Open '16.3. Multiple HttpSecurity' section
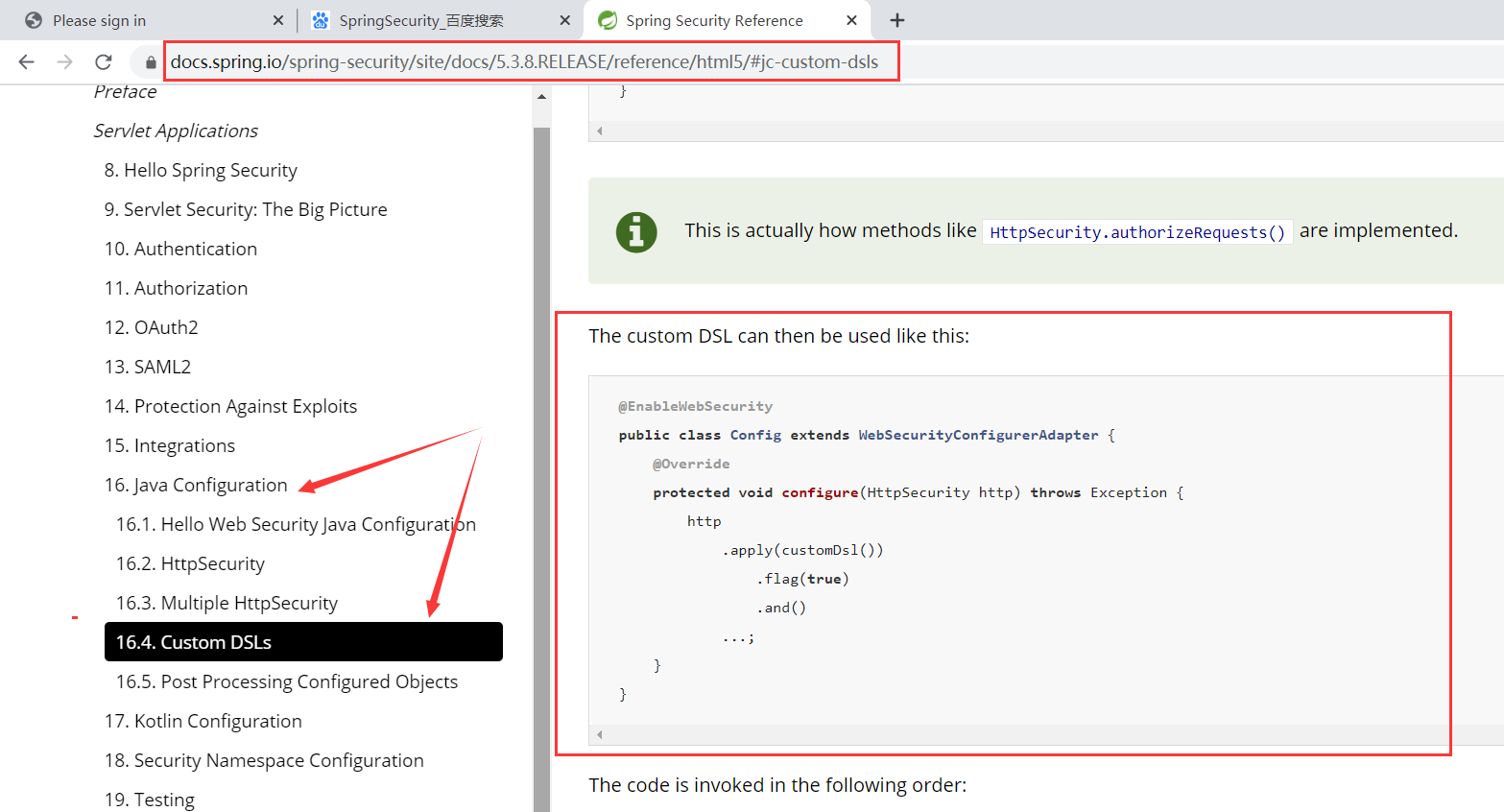The height and width of the screenshot is (812, 1504). tap(227, 603)
